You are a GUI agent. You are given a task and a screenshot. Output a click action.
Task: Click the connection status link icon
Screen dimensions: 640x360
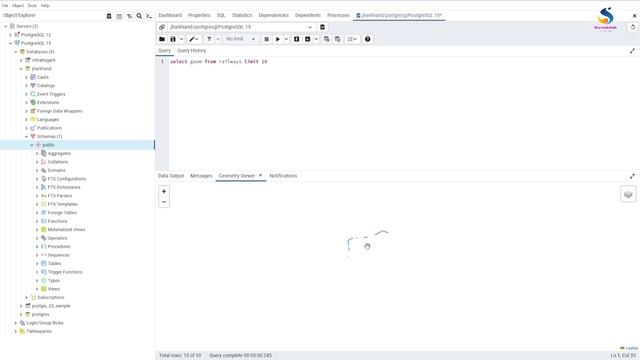(162, 27)
